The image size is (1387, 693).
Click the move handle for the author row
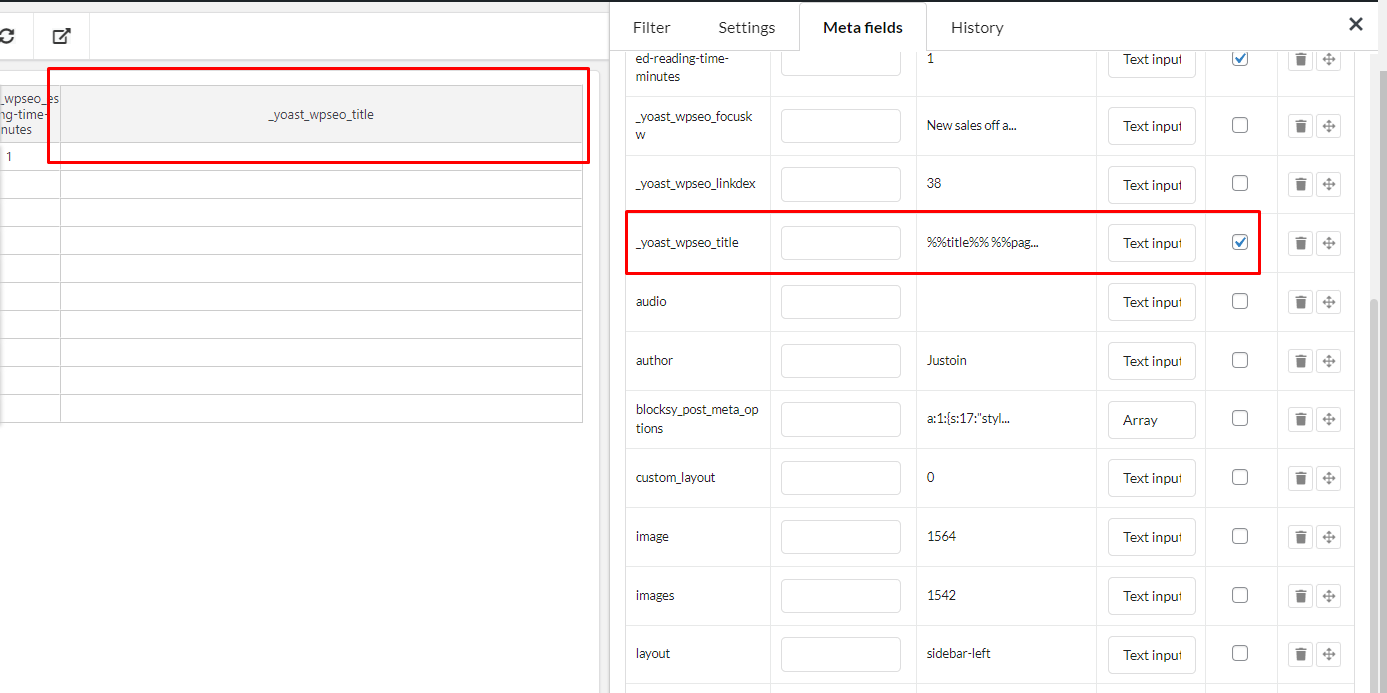coord(1329,361)
